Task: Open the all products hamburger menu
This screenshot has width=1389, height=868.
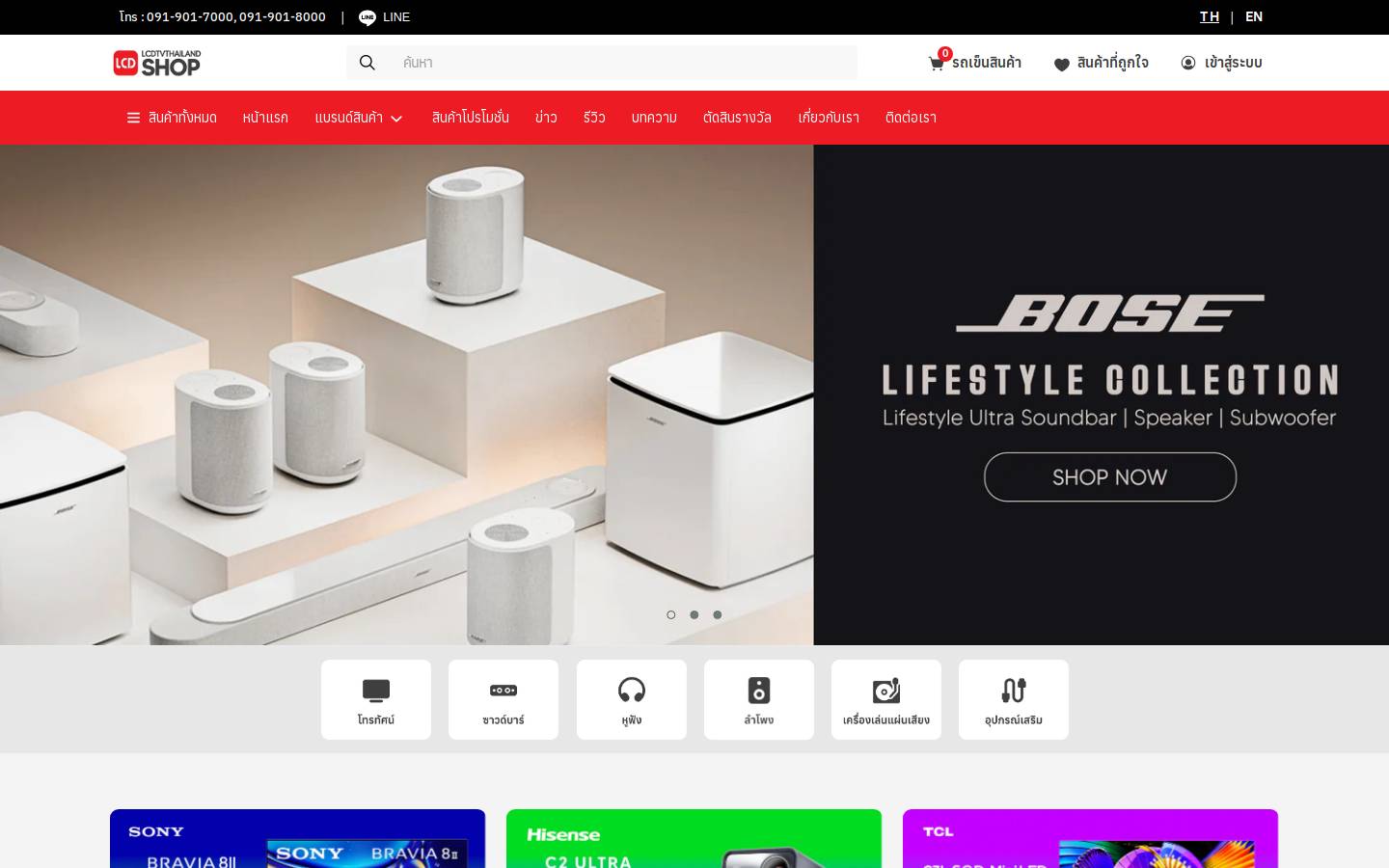Action: point(133,118)
